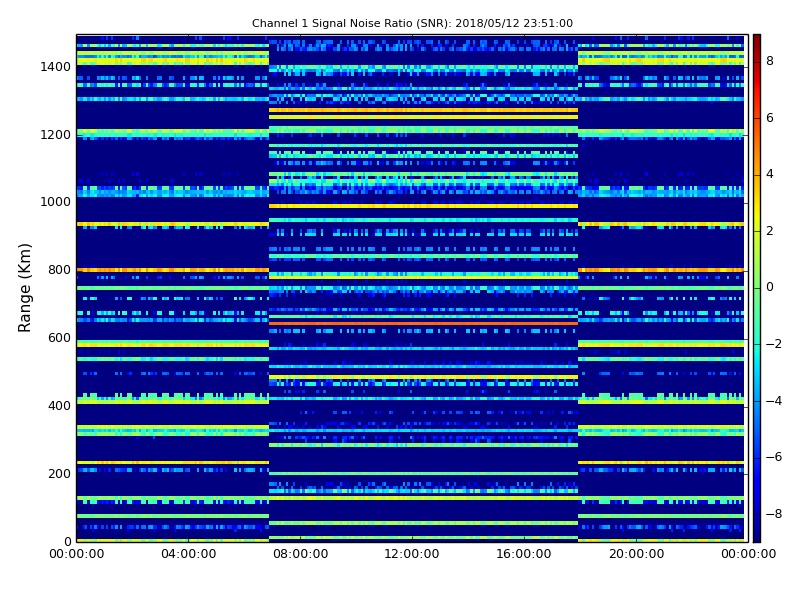Click the "Range (Km)" axis label

pyautogui.click(x=24, y=288)
